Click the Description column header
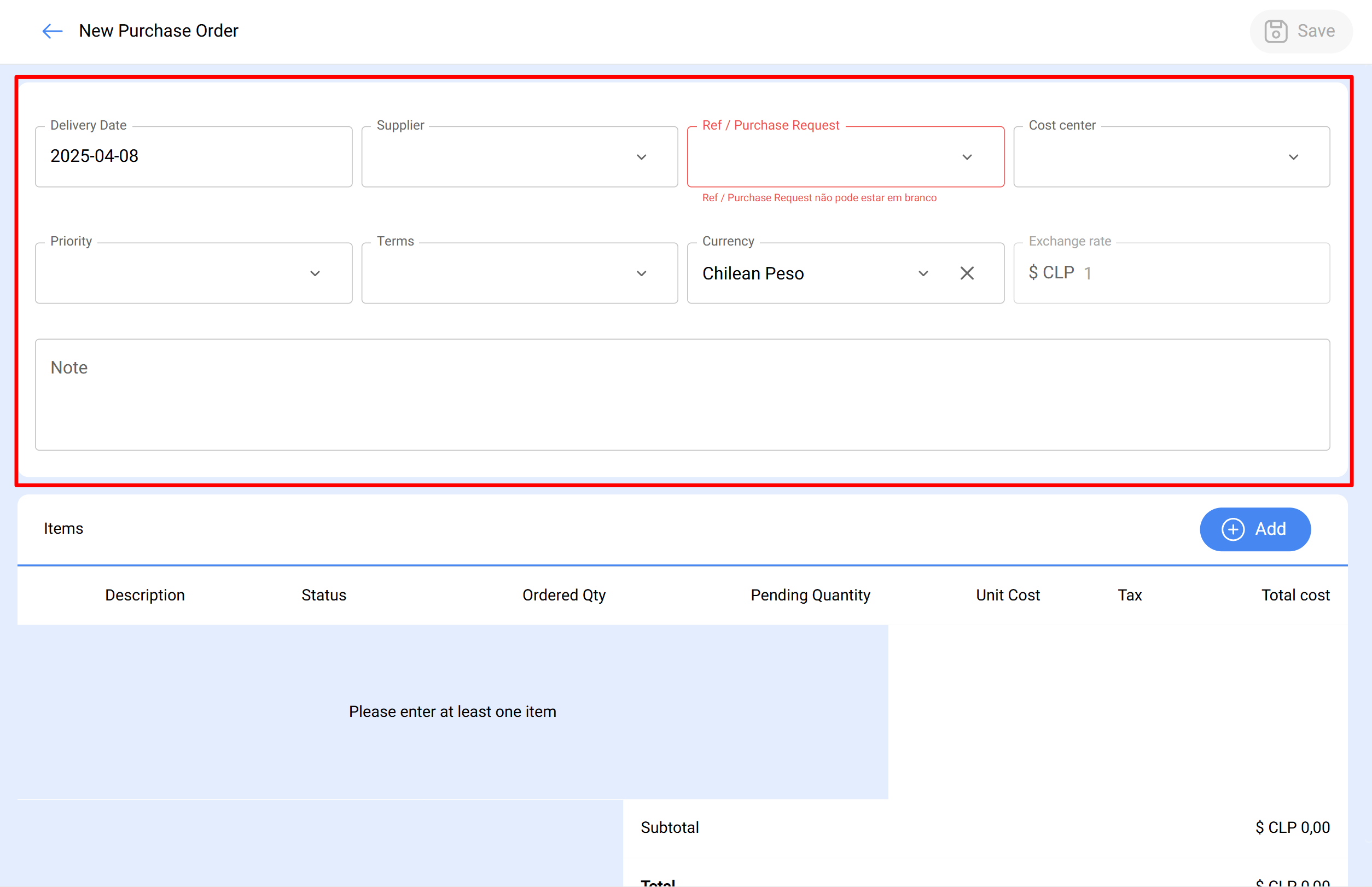 click(144, 595)
